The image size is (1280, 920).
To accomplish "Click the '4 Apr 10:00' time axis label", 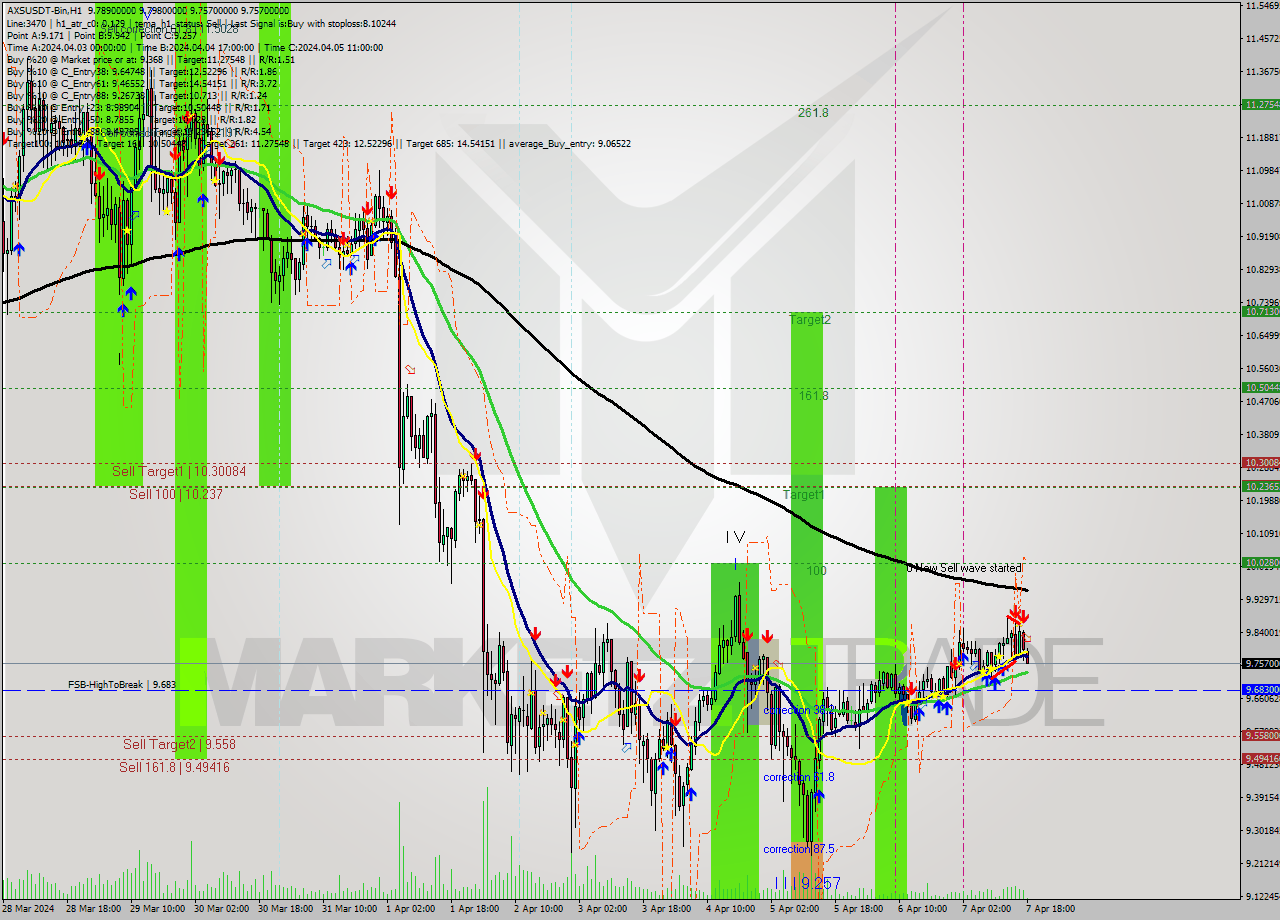I will [731, 910].
